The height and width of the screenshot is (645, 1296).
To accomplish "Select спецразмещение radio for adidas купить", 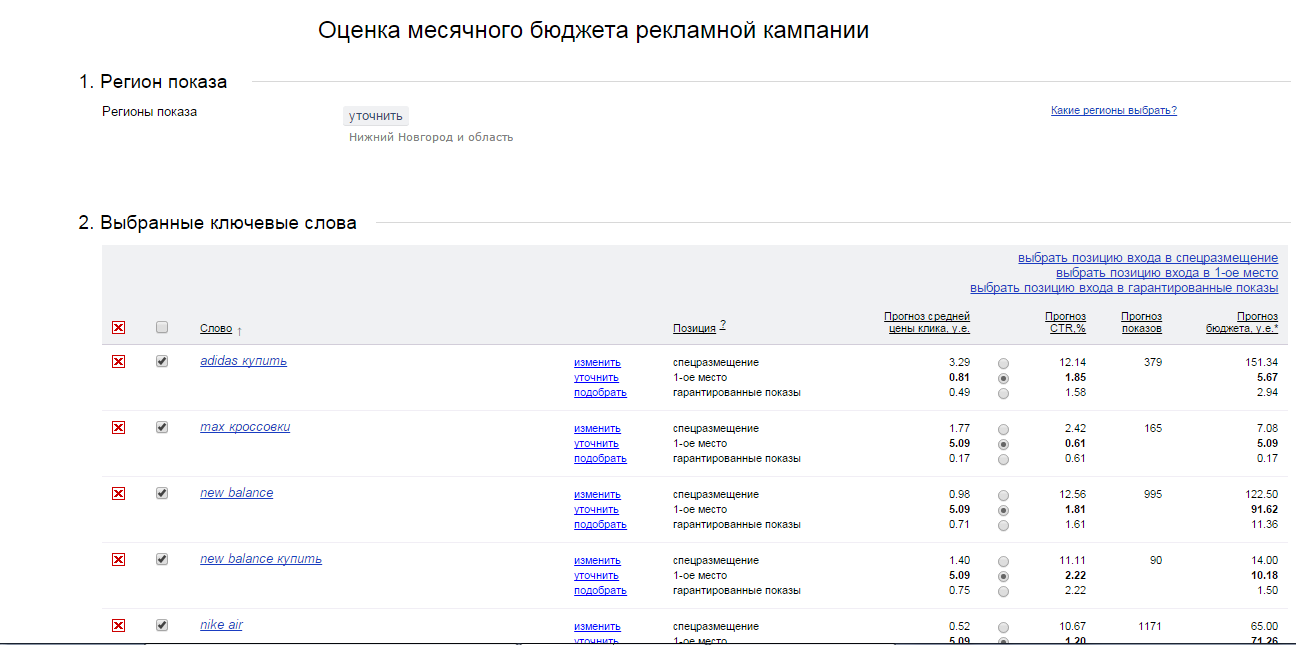I will pos(1003,363).
